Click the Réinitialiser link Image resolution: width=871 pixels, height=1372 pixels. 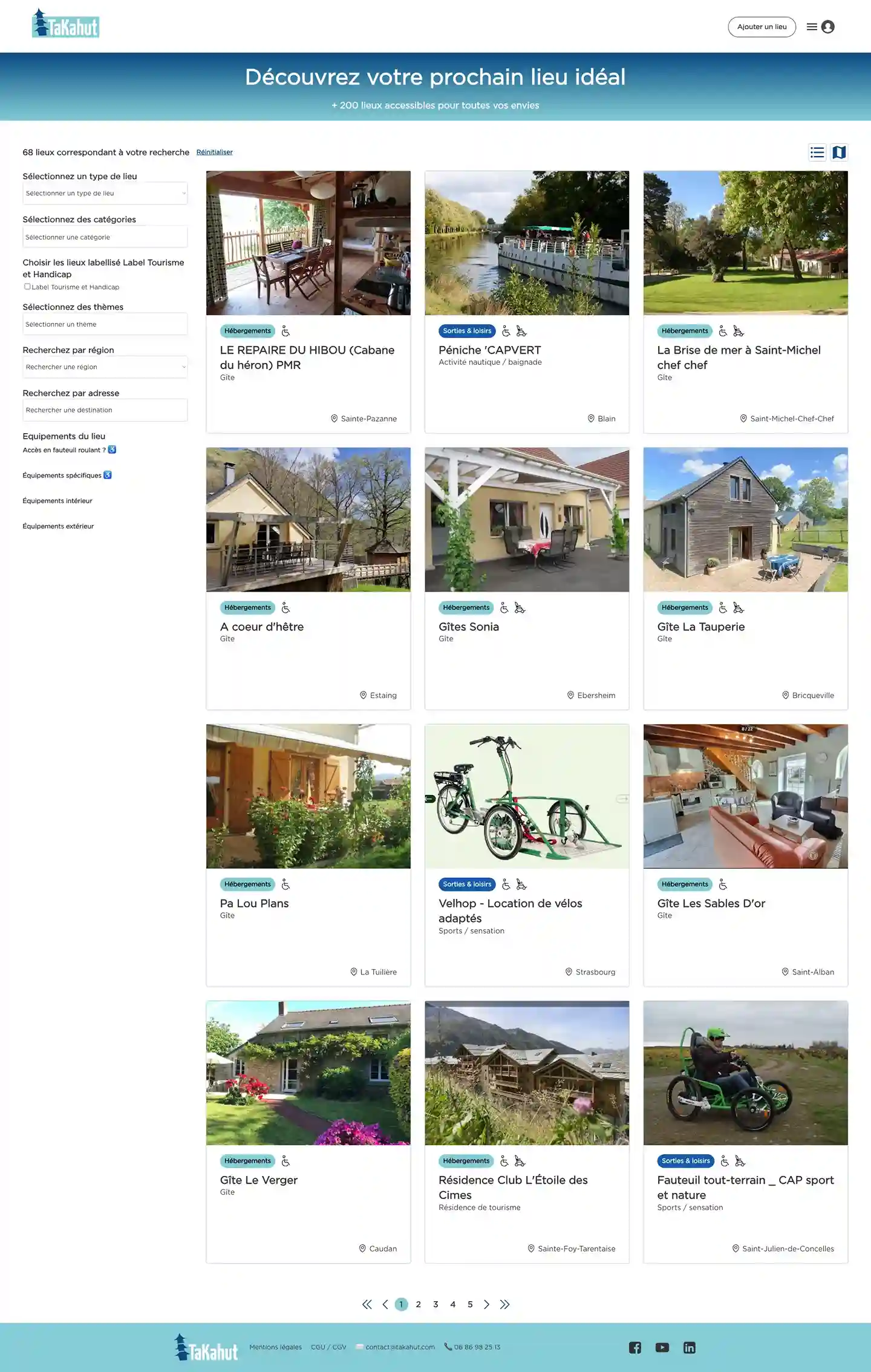click(x=214, y=152)
